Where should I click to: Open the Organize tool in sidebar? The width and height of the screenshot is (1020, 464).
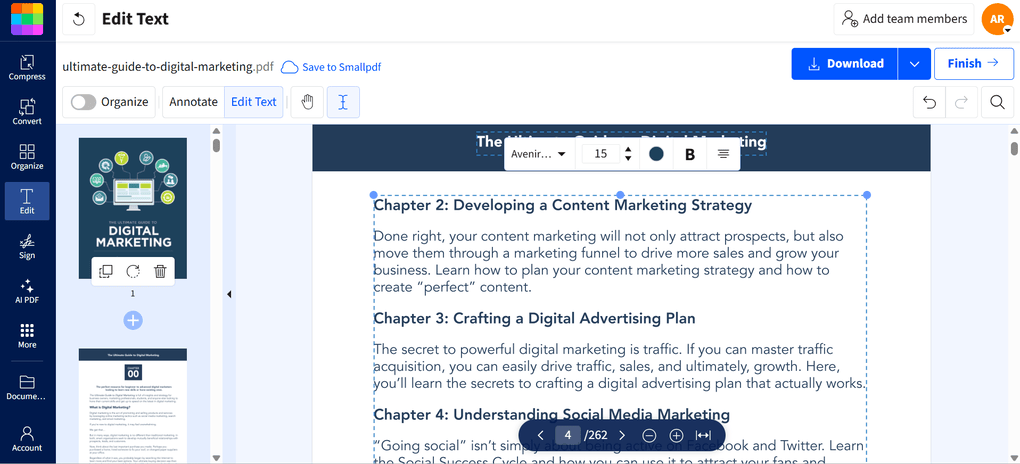click(x=27, y=157)
